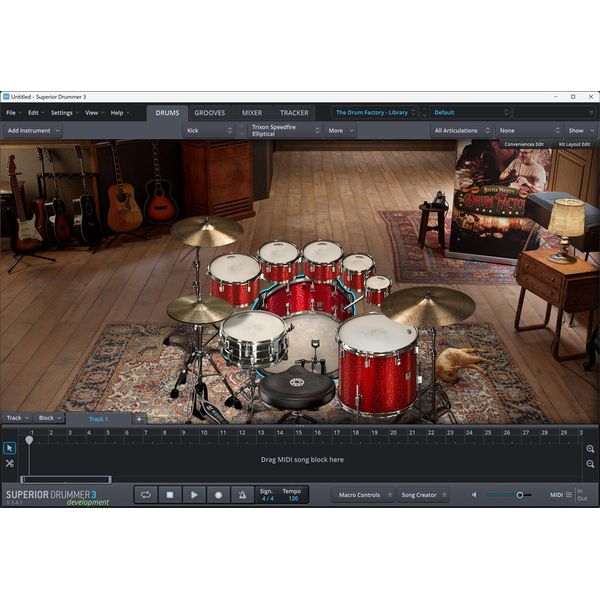Toggle loop playback on
600x600 pixels.
tap(146, 495)
